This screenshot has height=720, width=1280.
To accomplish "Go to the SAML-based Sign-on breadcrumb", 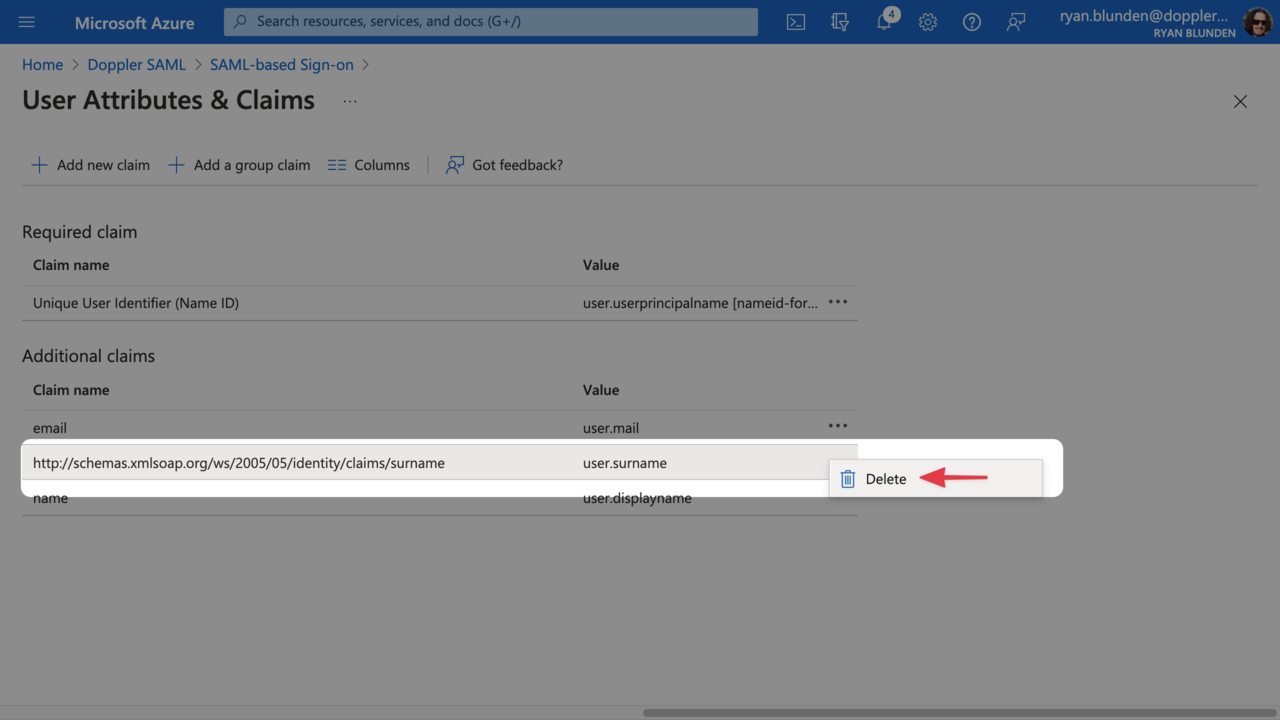I will [282, 64].
